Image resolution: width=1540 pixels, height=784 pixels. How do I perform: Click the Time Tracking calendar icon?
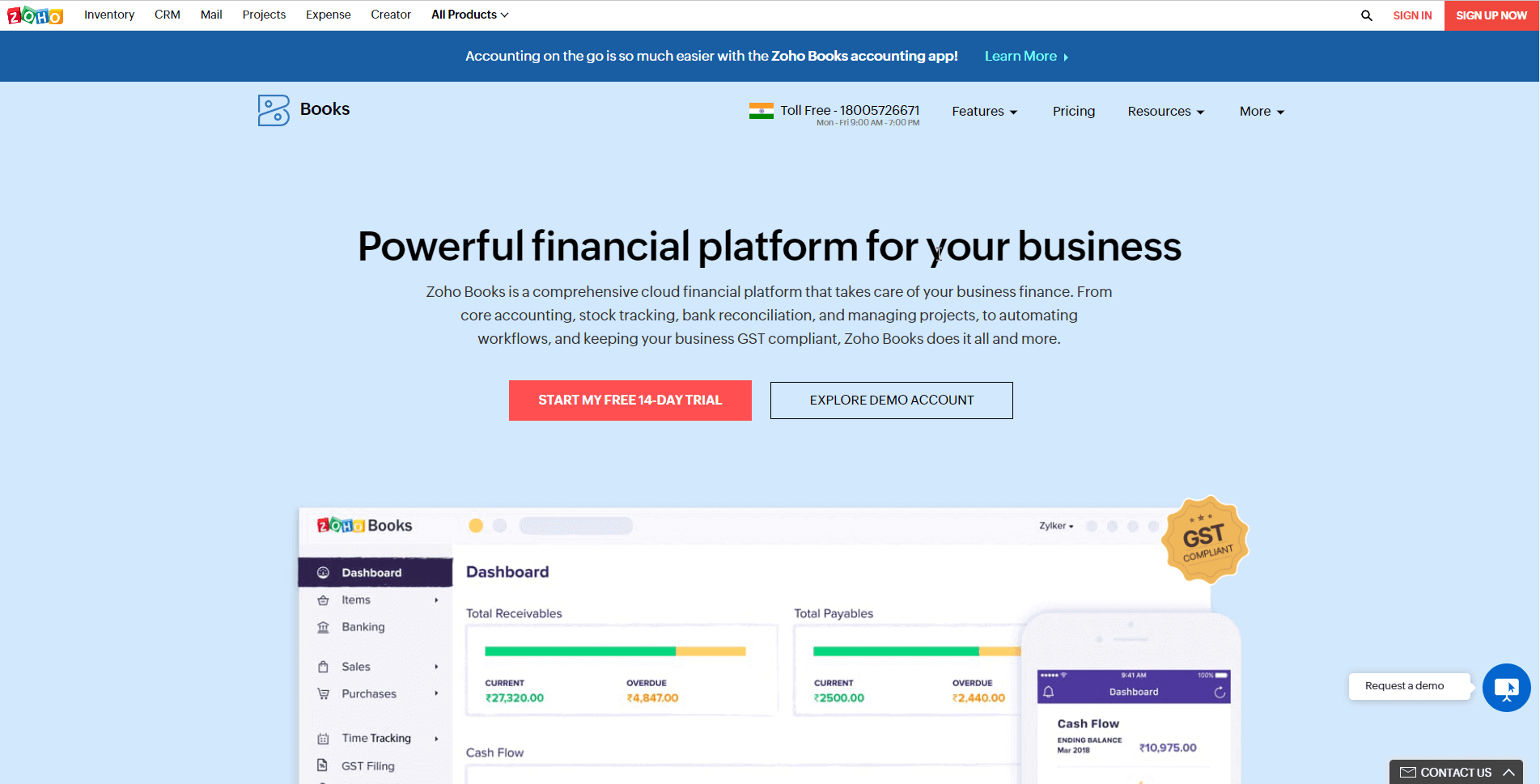tap(323, 738)
